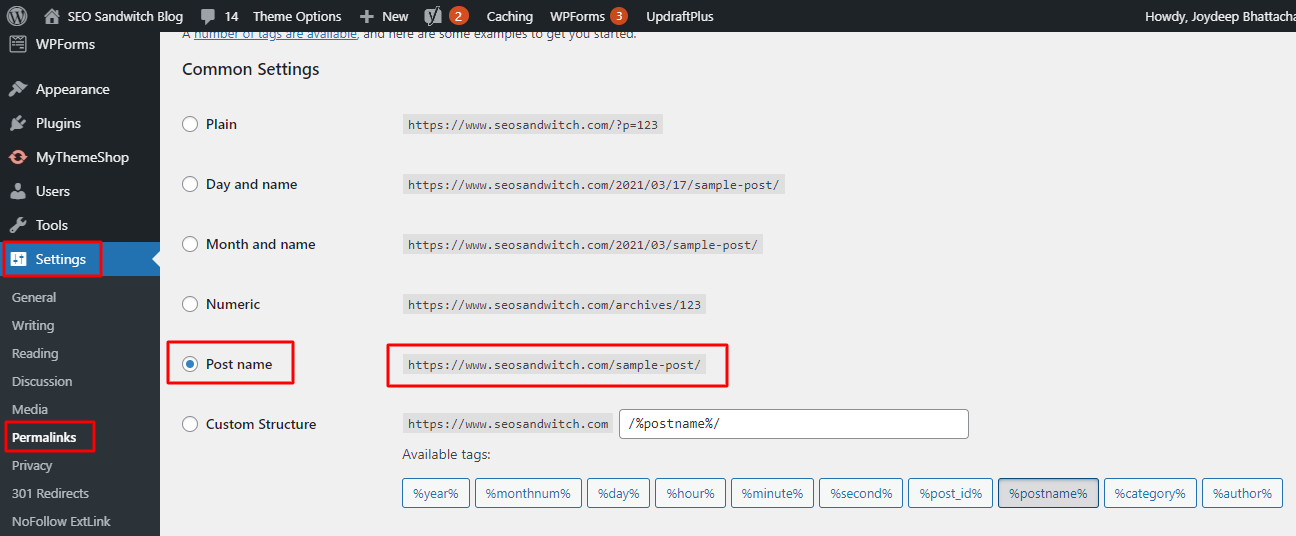Open Users in the sidebar
The image size is (1296, 536).
(x=53, y=191)
